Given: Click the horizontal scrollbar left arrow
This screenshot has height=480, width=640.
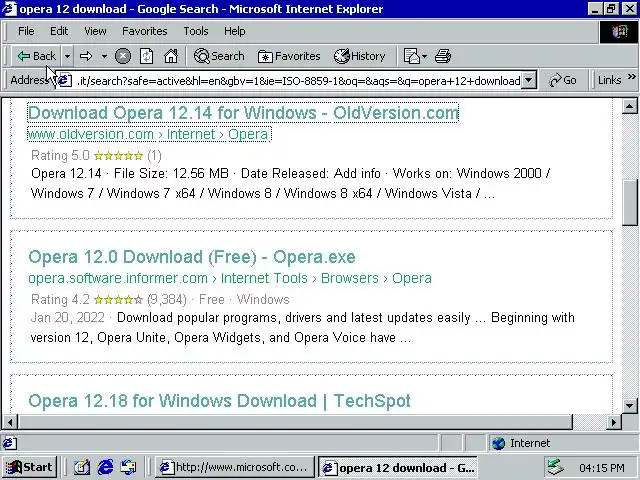Looking at the screenshot, I should [10, 422].
